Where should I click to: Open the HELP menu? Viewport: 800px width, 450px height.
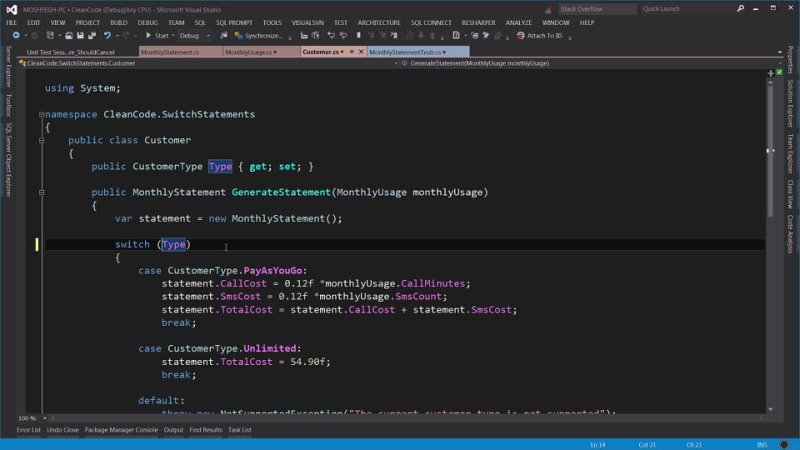(x=587, y=22)
